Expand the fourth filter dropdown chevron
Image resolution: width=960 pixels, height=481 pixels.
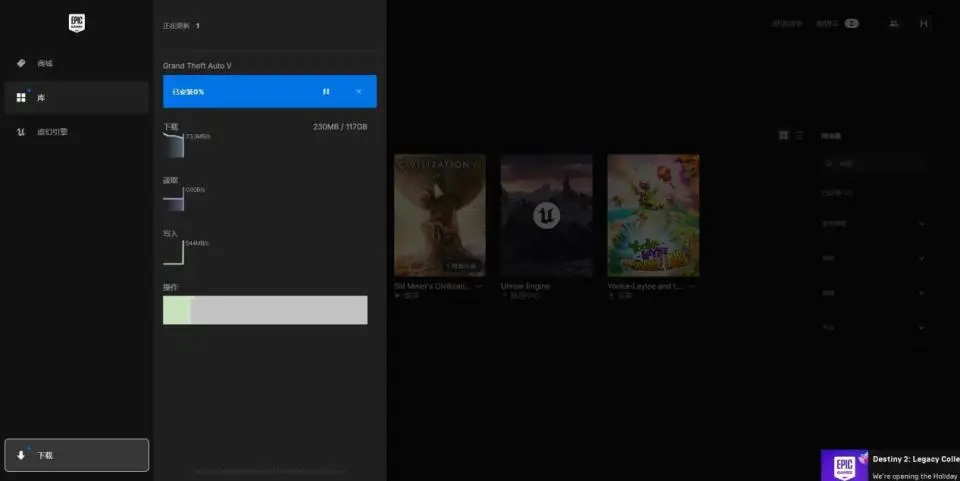921,327
